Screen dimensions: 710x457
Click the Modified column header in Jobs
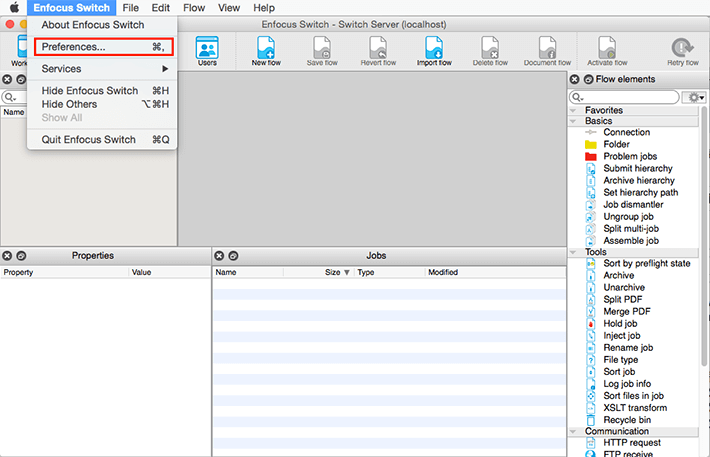(443, 272)
